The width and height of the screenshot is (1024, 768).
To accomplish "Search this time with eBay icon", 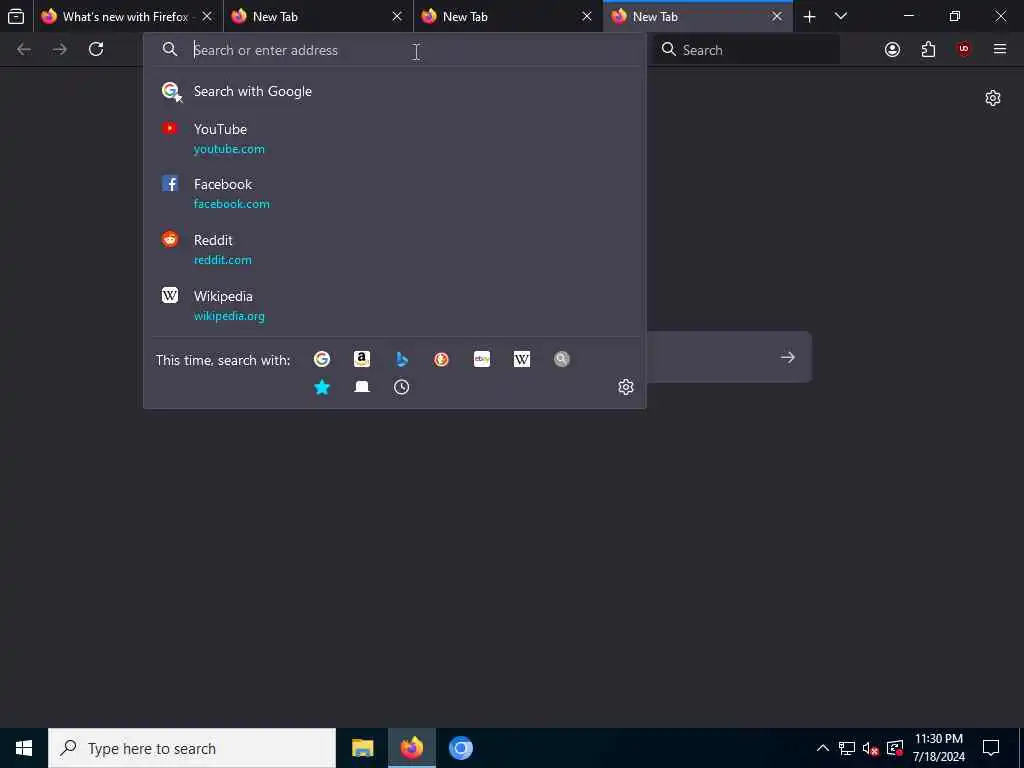I will tap(482, 359).
